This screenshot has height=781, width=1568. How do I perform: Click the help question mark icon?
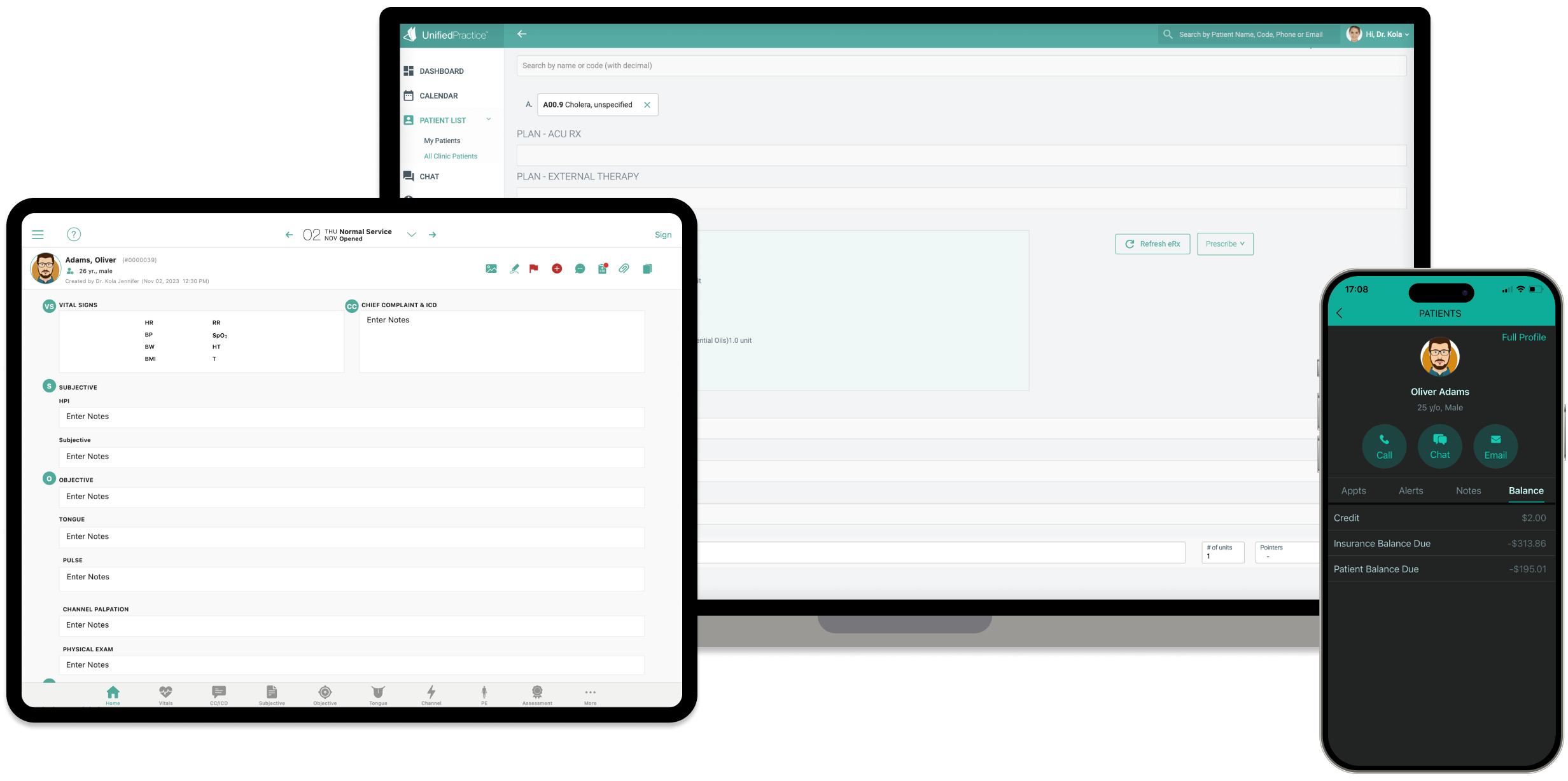coord(74,235)
